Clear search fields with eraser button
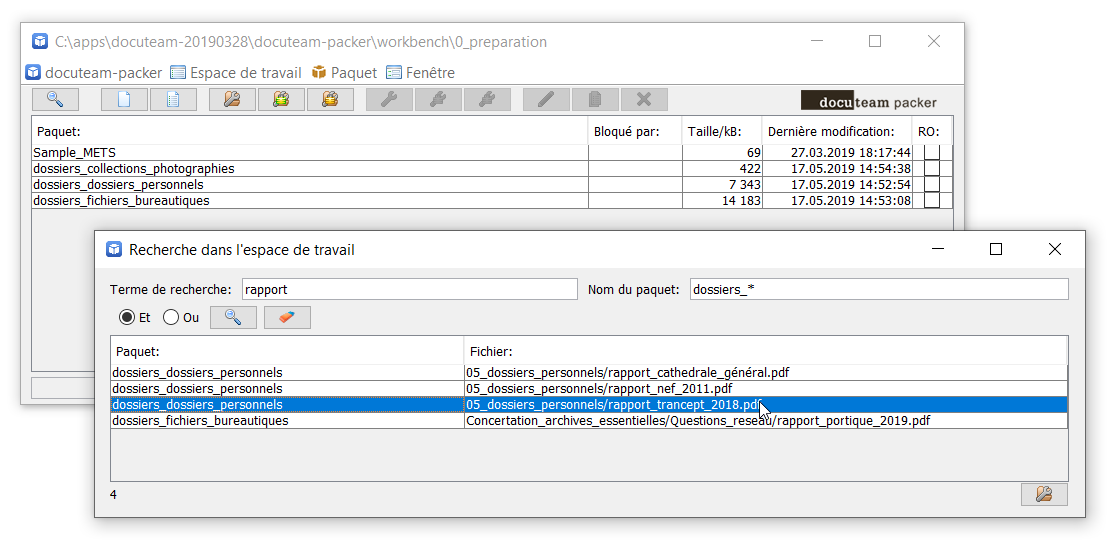This screenshot has height=543, width=1112. click(287, 318)
